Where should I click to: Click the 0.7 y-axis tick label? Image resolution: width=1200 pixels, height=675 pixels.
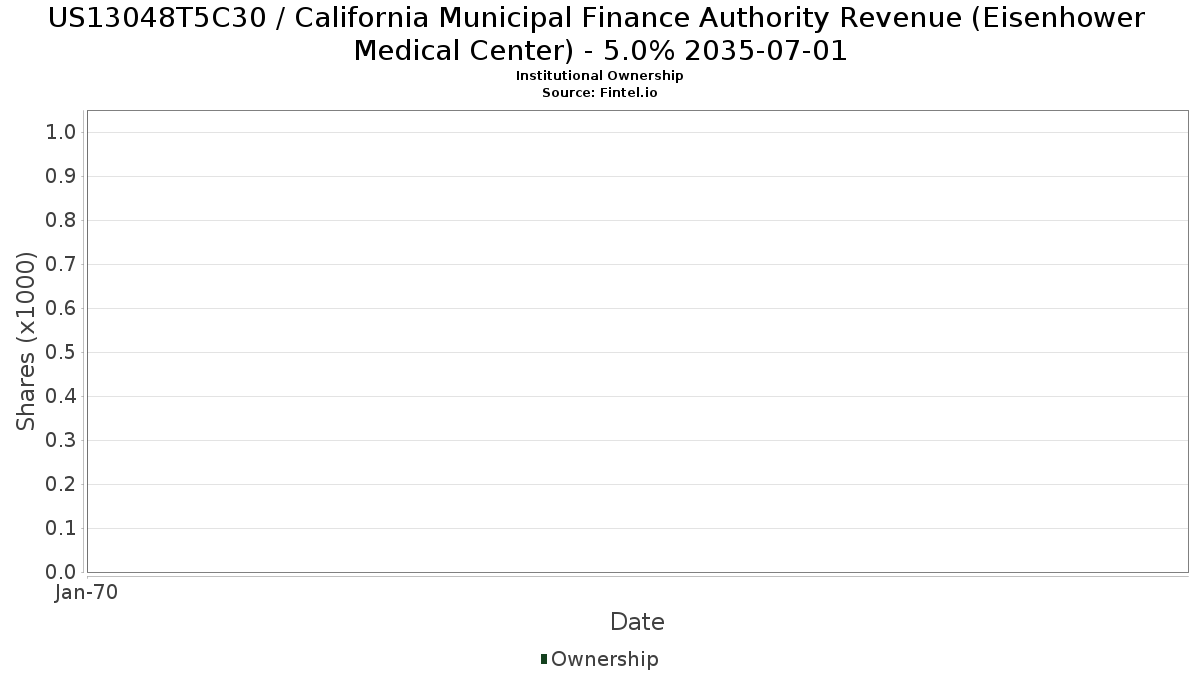tap(61, 264)
